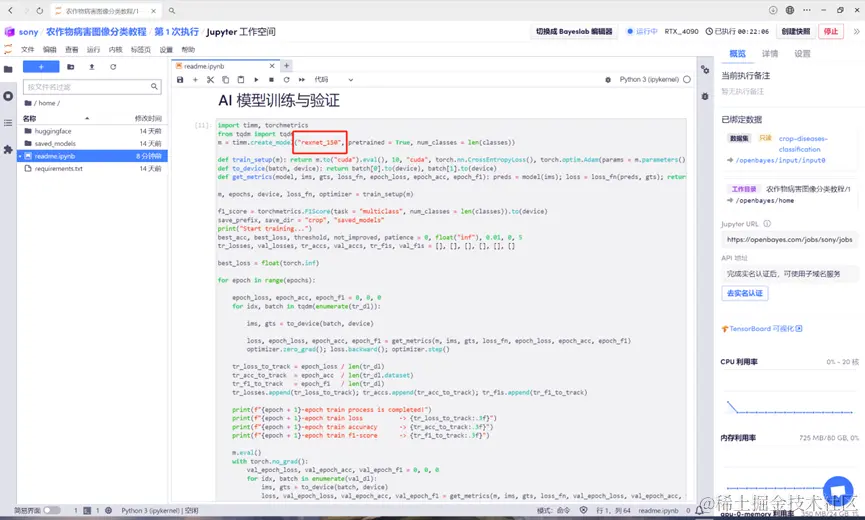Image resolution: width=865 pixels, height=520 pixels.
Task: Cut the selected cell with scissors
Action: 210,79
